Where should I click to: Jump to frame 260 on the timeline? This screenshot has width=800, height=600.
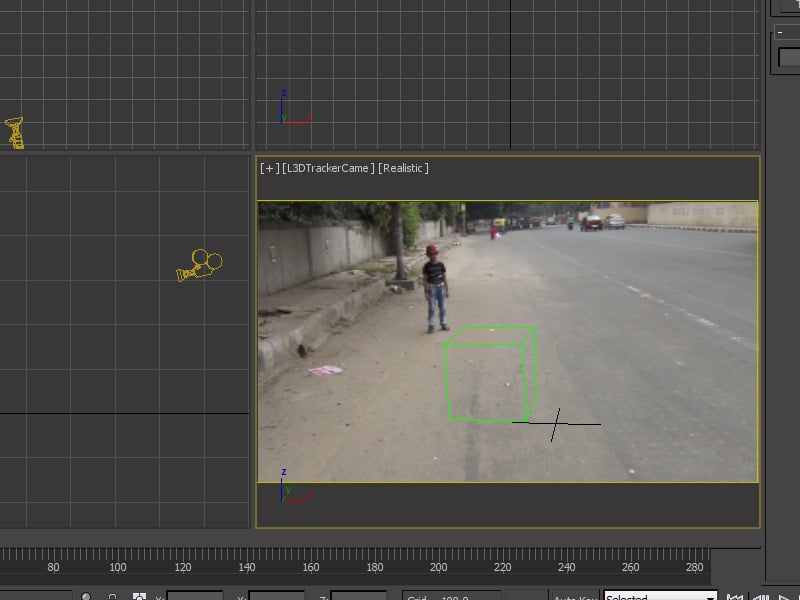tap(630, 567)
